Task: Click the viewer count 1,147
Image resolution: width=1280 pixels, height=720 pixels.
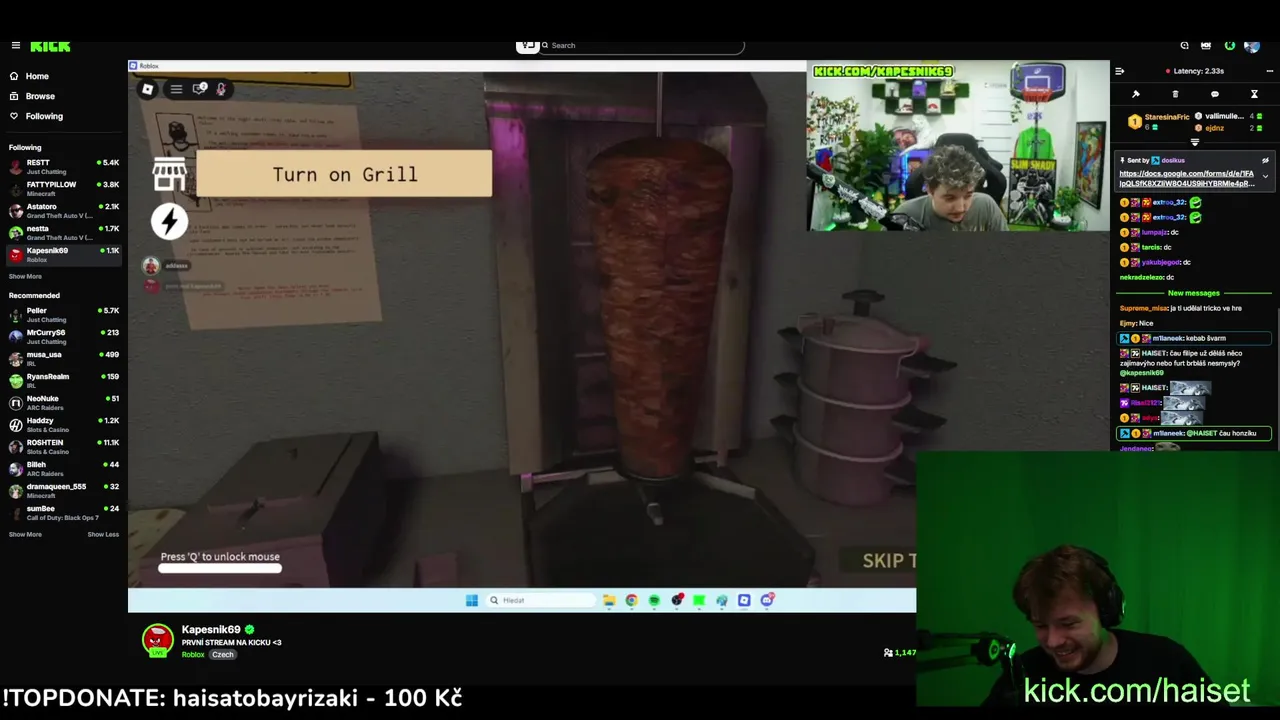Action: pyautogui.click(x=900, y=653)
